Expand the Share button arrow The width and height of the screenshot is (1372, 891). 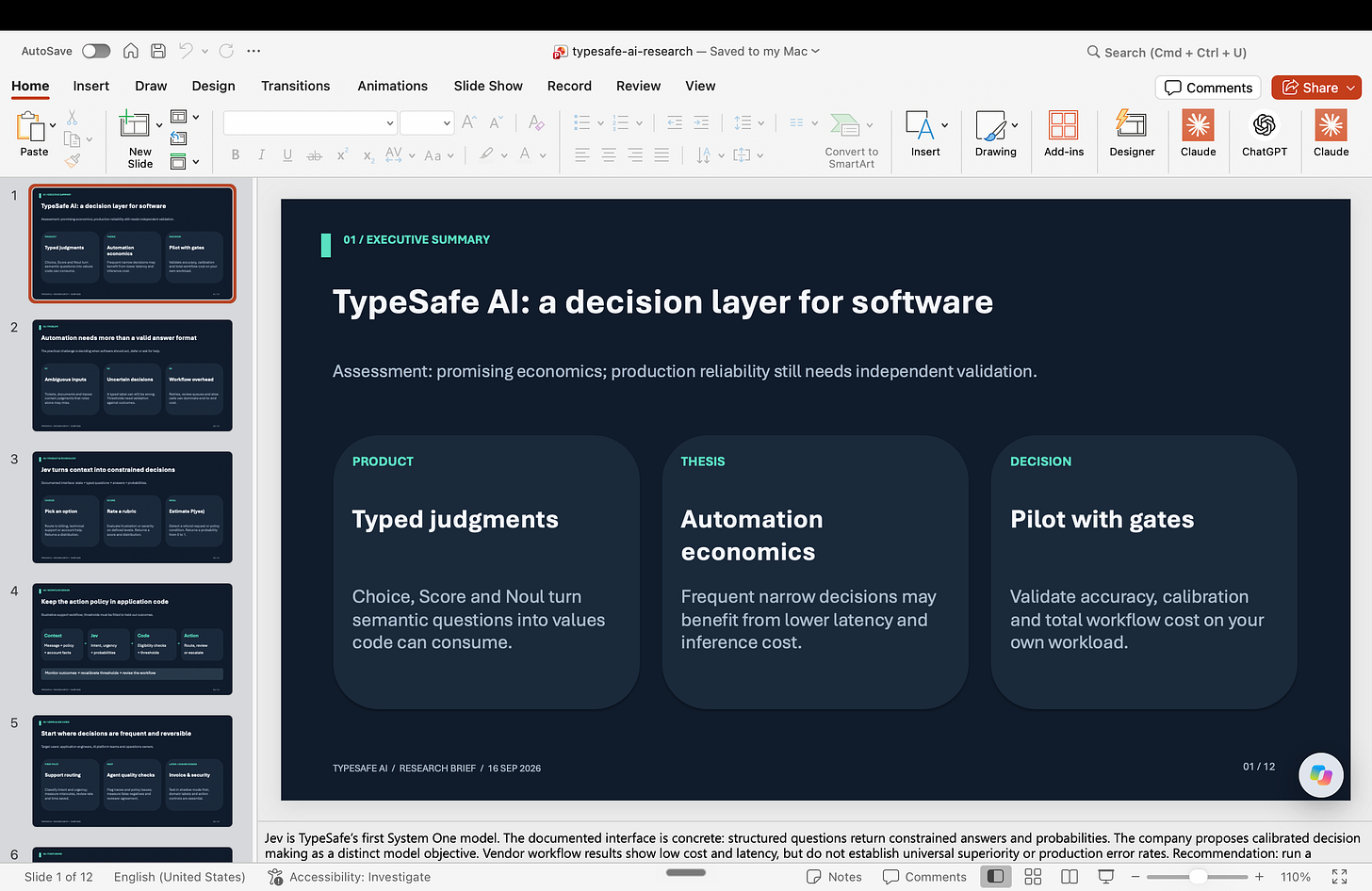(x=1351, y=88)
